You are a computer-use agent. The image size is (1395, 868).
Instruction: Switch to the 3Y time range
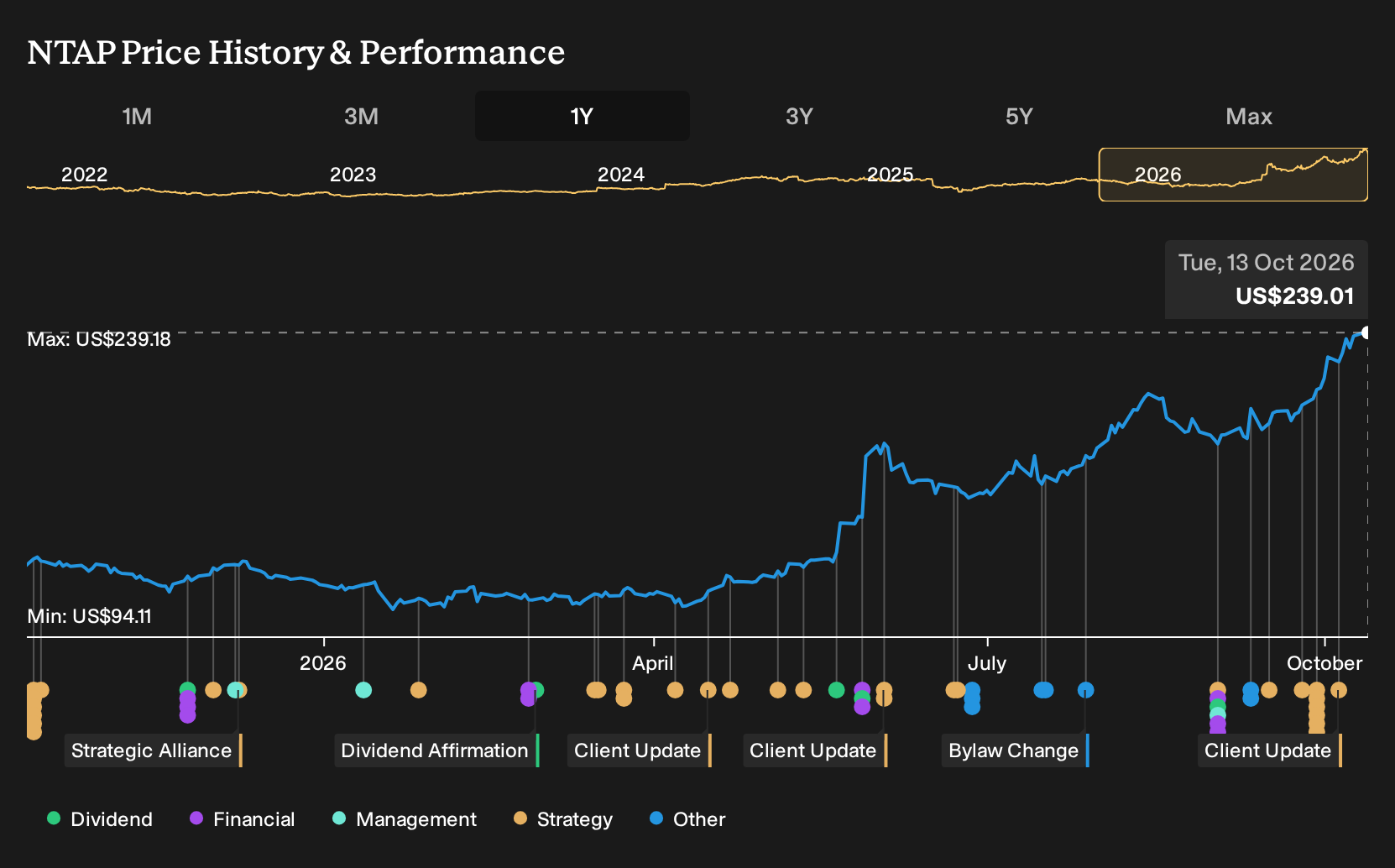[x=799, y=116]
